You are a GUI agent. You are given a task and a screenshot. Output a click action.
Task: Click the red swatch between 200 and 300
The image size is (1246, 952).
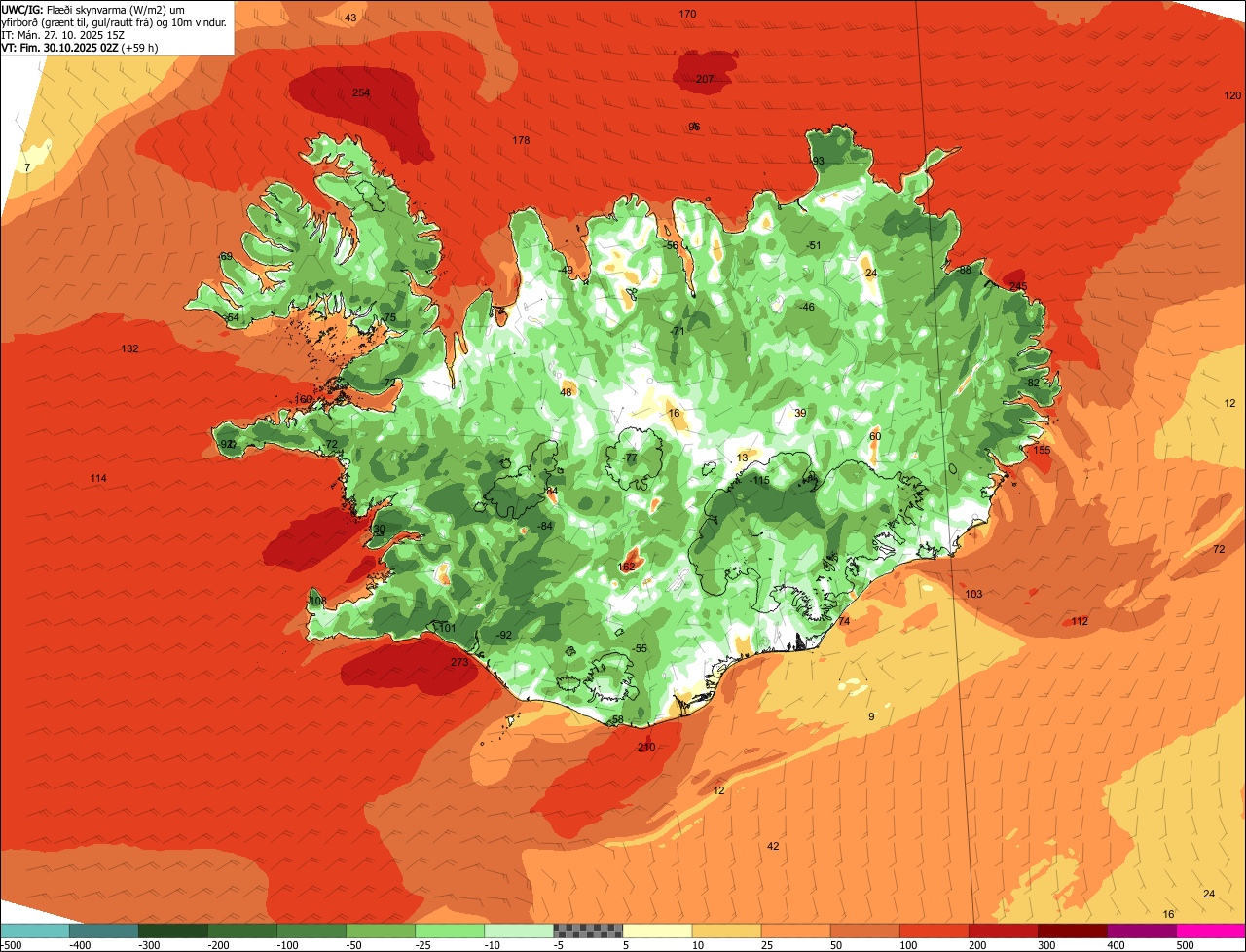point(1003,931)
